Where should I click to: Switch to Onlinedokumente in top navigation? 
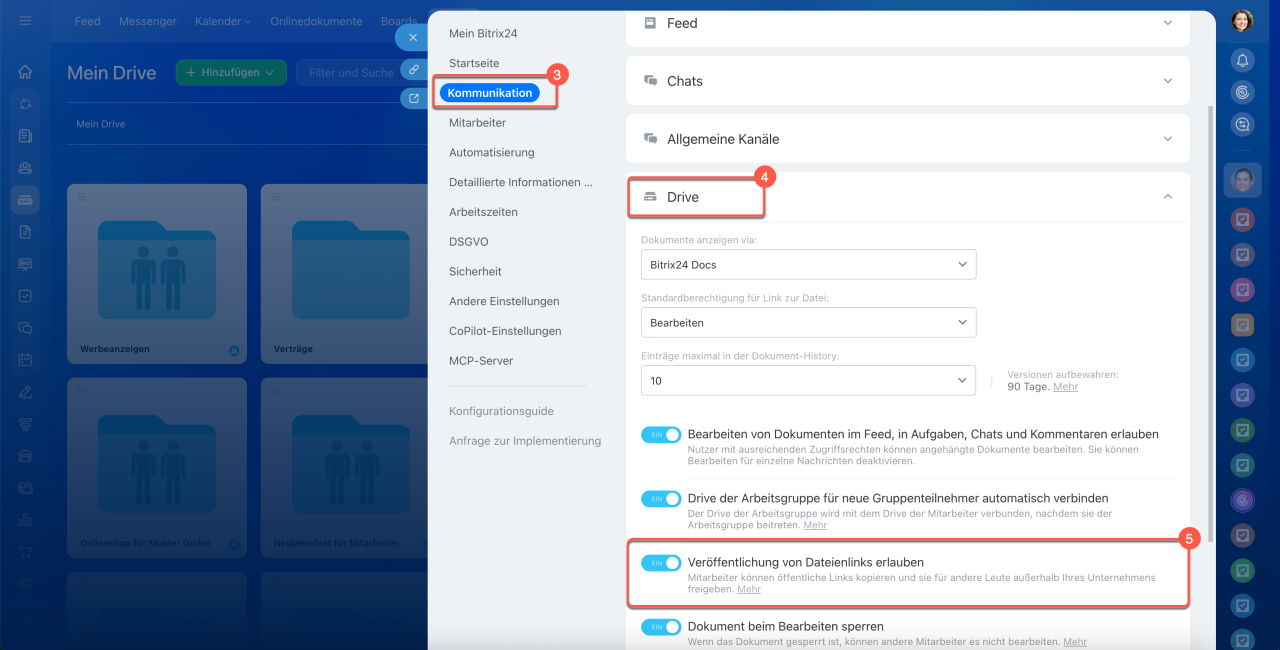(x=316, y=21)
